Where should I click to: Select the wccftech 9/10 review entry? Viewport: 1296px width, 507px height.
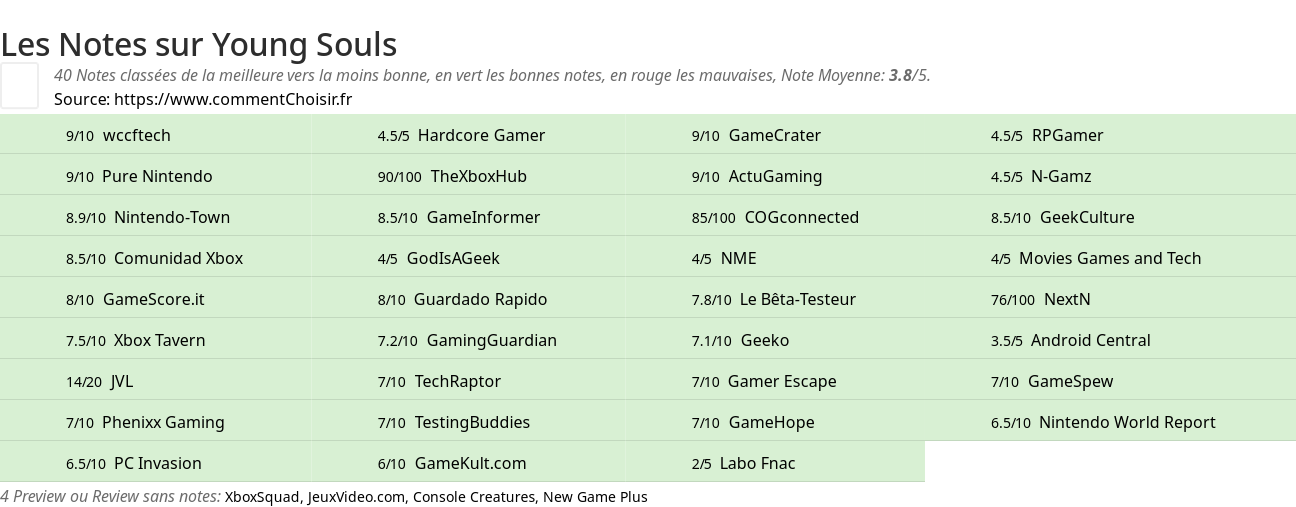(x=136, y=135)
